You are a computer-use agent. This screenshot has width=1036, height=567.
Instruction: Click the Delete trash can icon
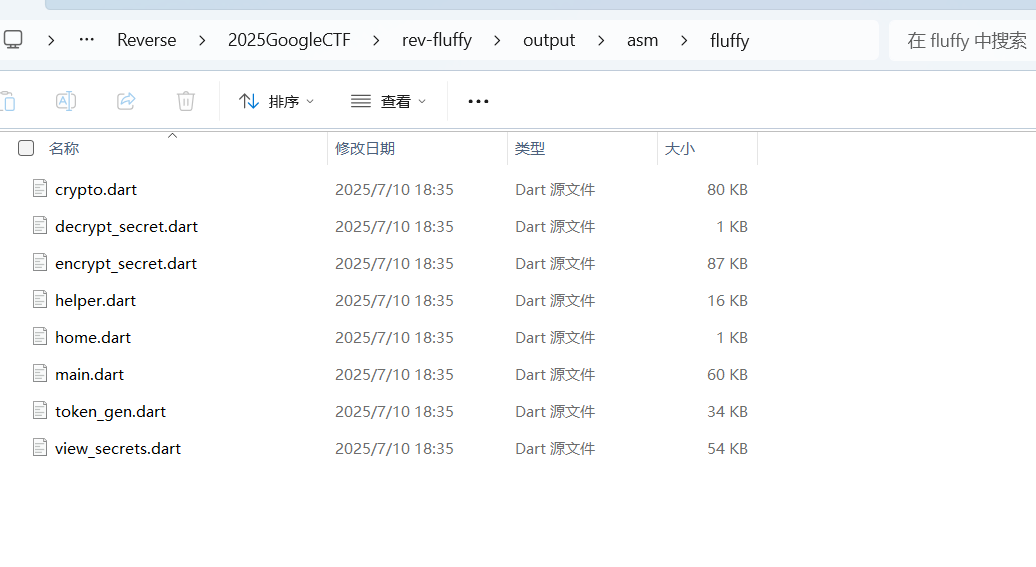(x=186, y=101)
